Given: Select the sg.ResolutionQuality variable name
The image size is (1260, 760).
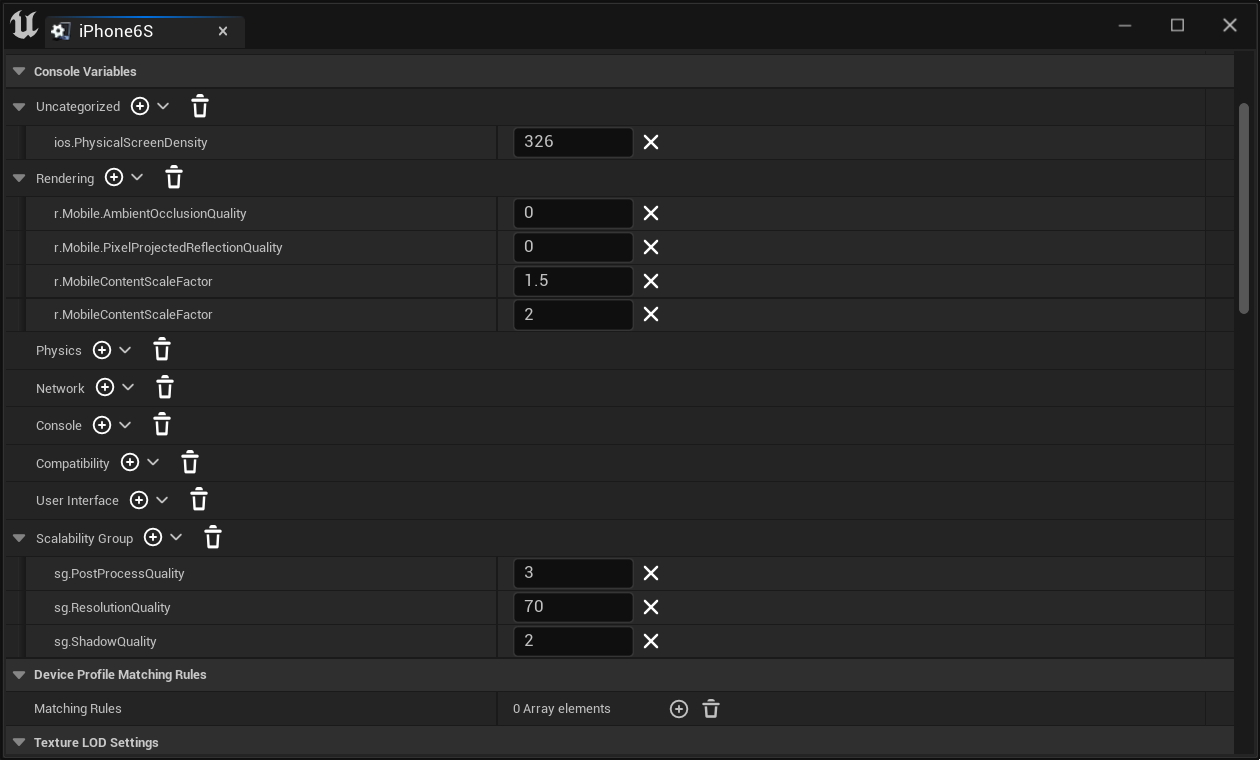Looking at the screenshot, I should click(x=112, y=608).
